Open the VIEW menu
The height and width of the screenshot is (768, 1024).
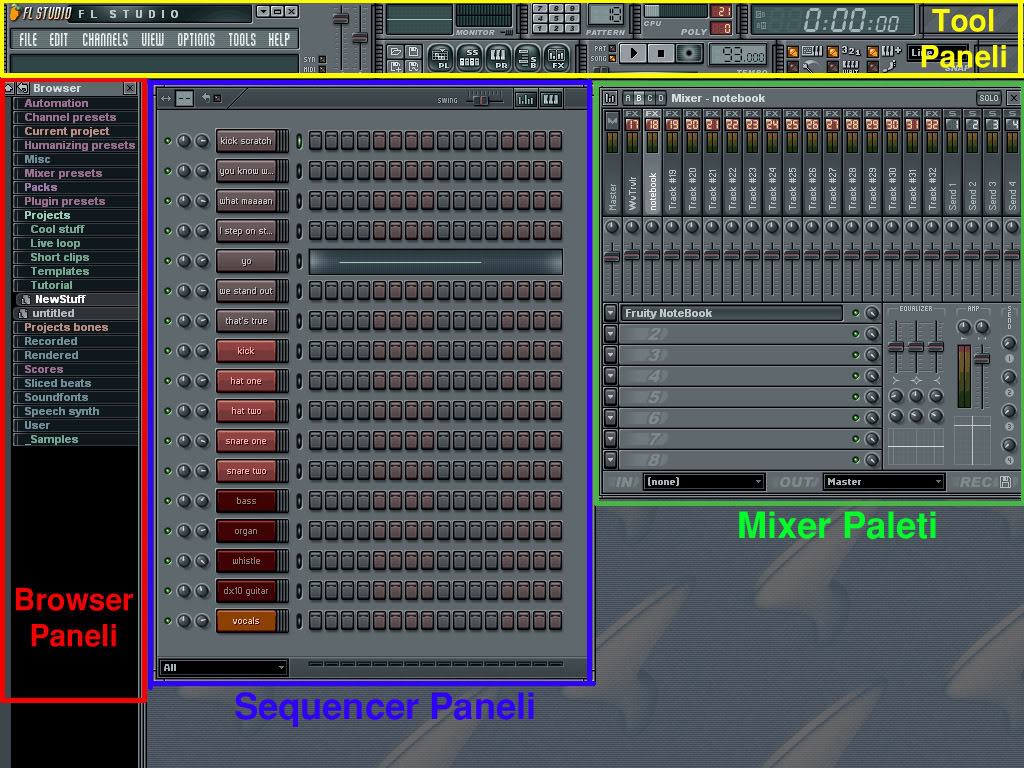coord(153,40)
